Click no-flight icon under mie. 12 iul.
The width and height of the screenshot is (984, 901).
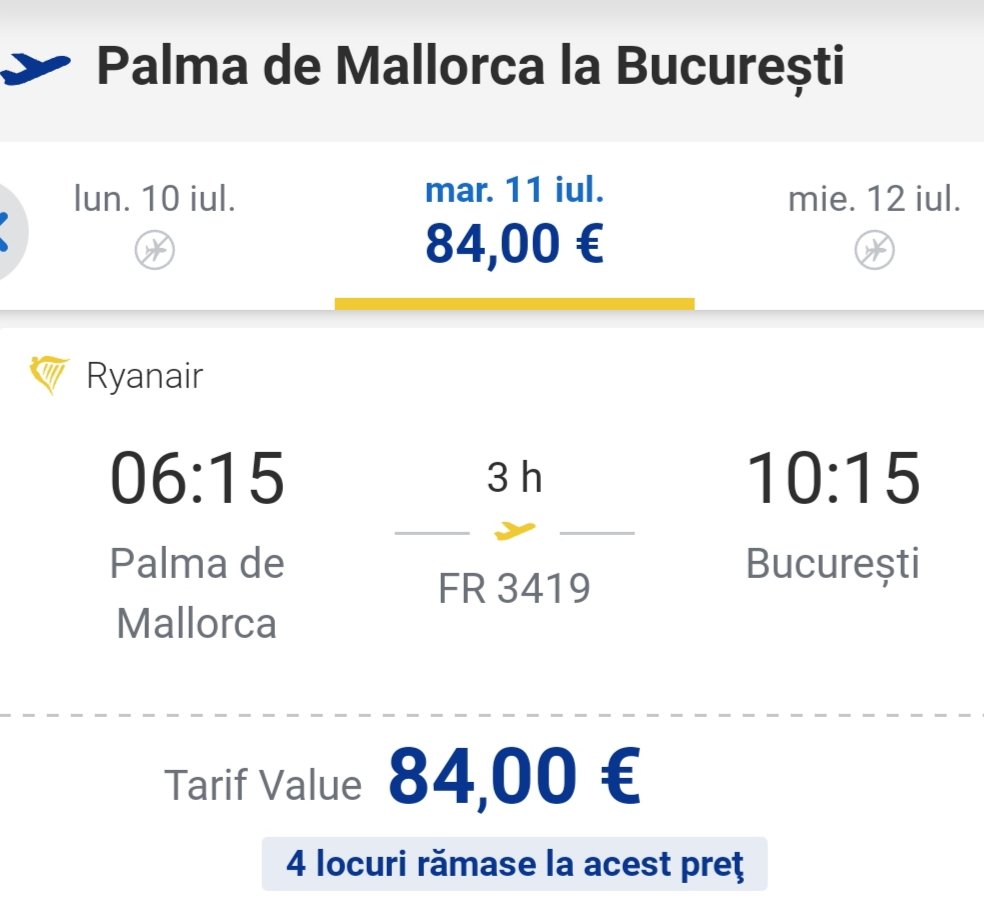874,249
